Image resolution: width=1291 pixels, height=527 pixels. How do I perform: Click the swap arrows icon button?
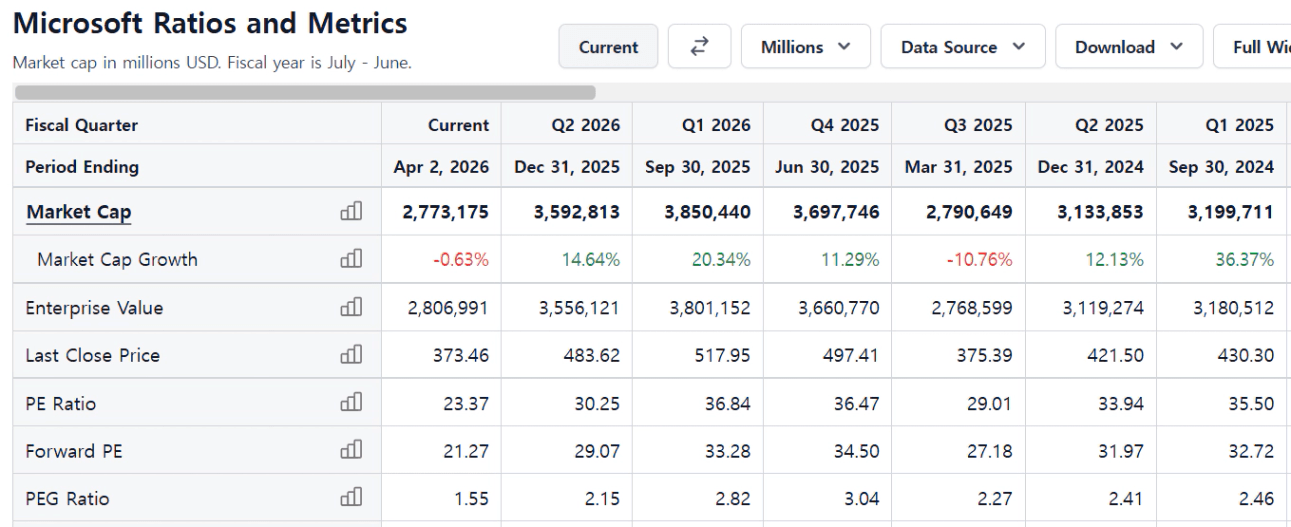pyautogui.click(x=699, y=47)
